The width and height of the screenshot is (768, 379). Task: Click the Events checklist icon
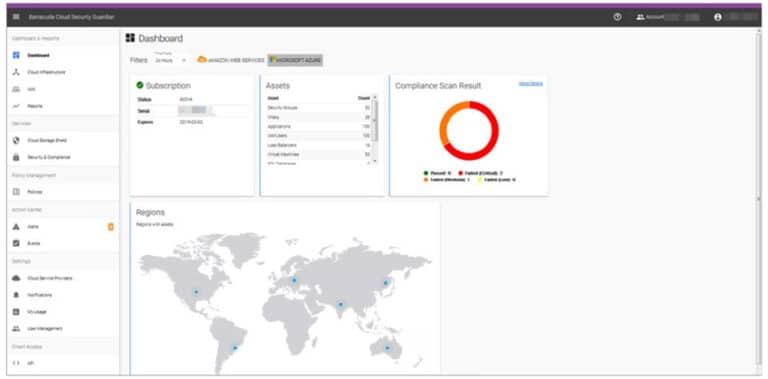click(16, 243)
